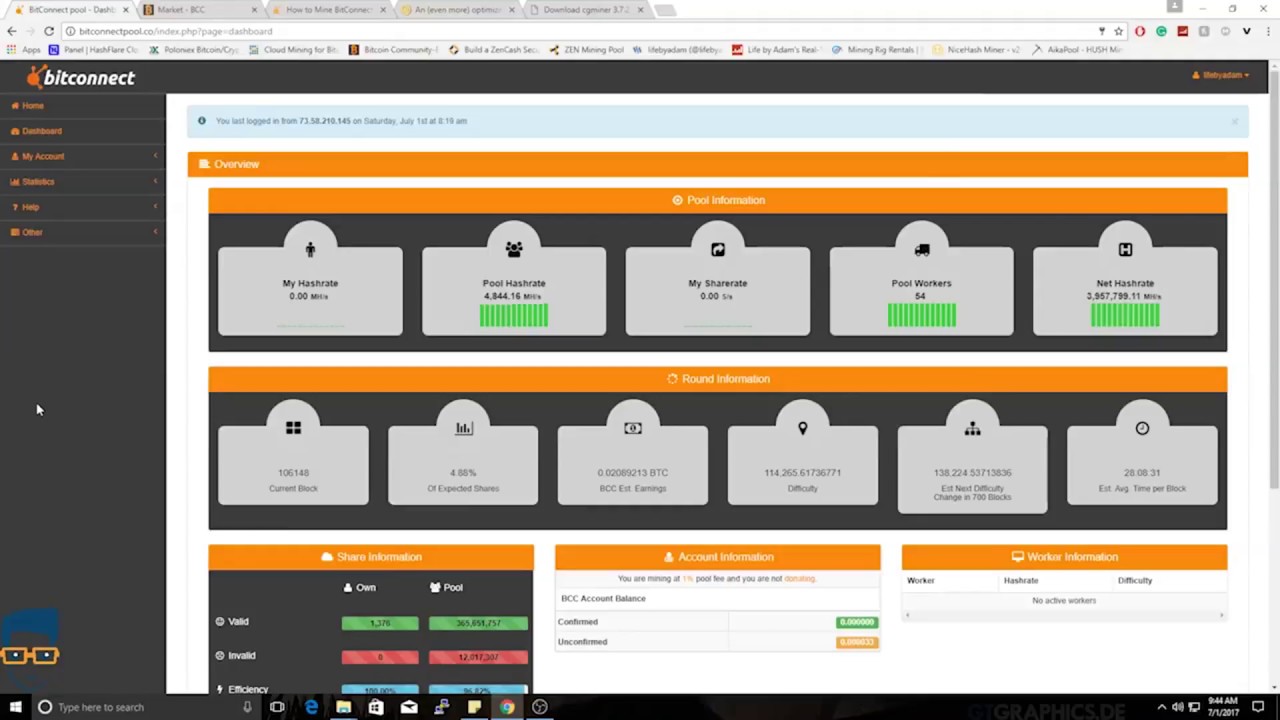Open the lifebyadam user dropdown
Viewport: 1280px width, 720px height.
point(1221,75)
